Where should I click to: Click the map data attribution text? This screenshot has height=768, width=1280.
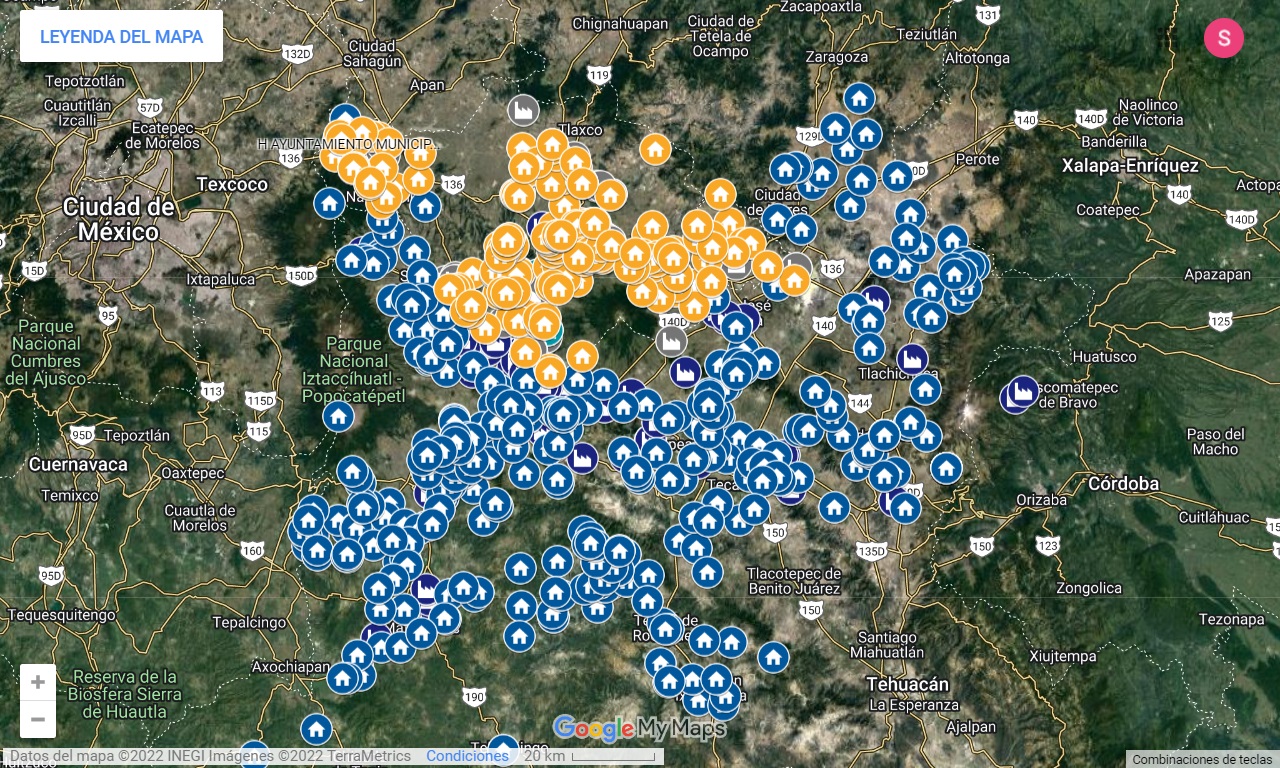[x=210, y=756]
